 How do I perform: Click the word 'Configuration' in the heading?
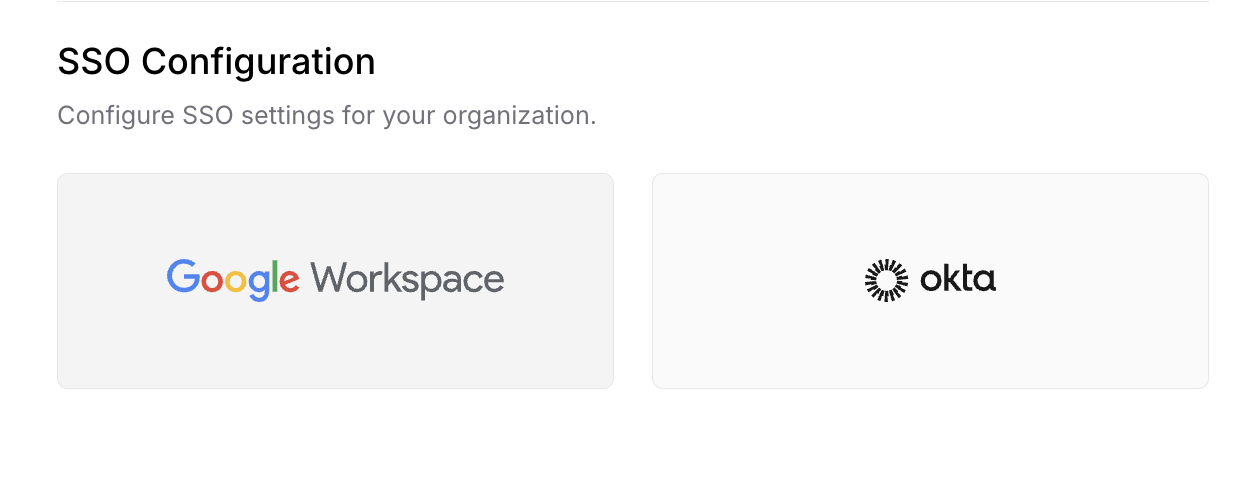[258, 62]
